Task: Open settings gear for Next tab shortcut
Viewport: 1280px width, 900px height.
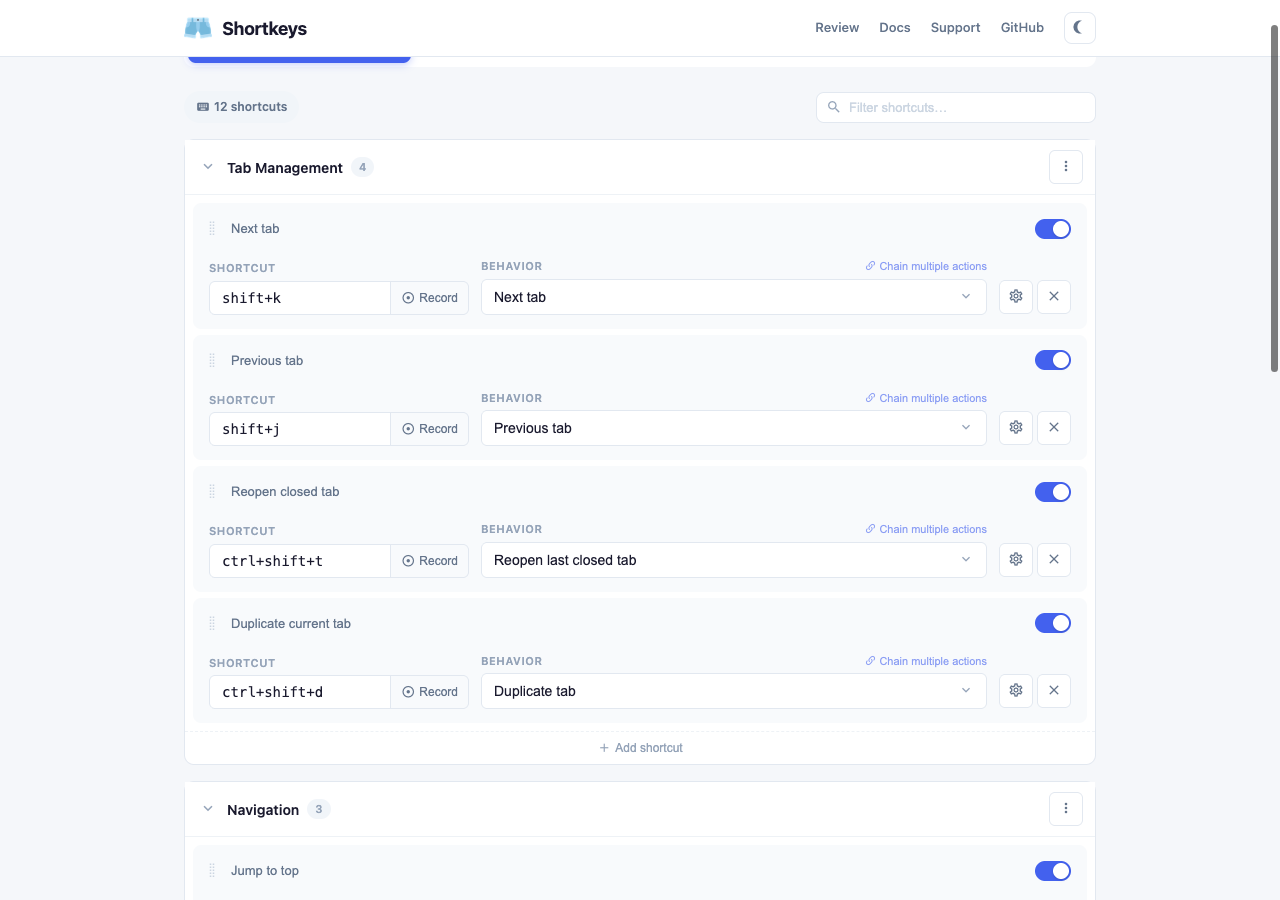Action: 1015,296
